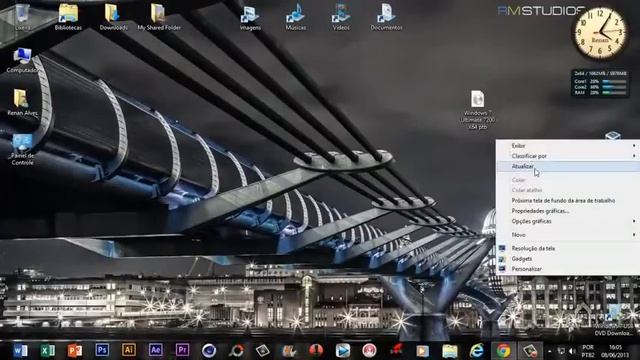This screenshot has height=360, width=640.
Task: Open Propriedades gráficas from the context menu
Action: tap(568, 211)
